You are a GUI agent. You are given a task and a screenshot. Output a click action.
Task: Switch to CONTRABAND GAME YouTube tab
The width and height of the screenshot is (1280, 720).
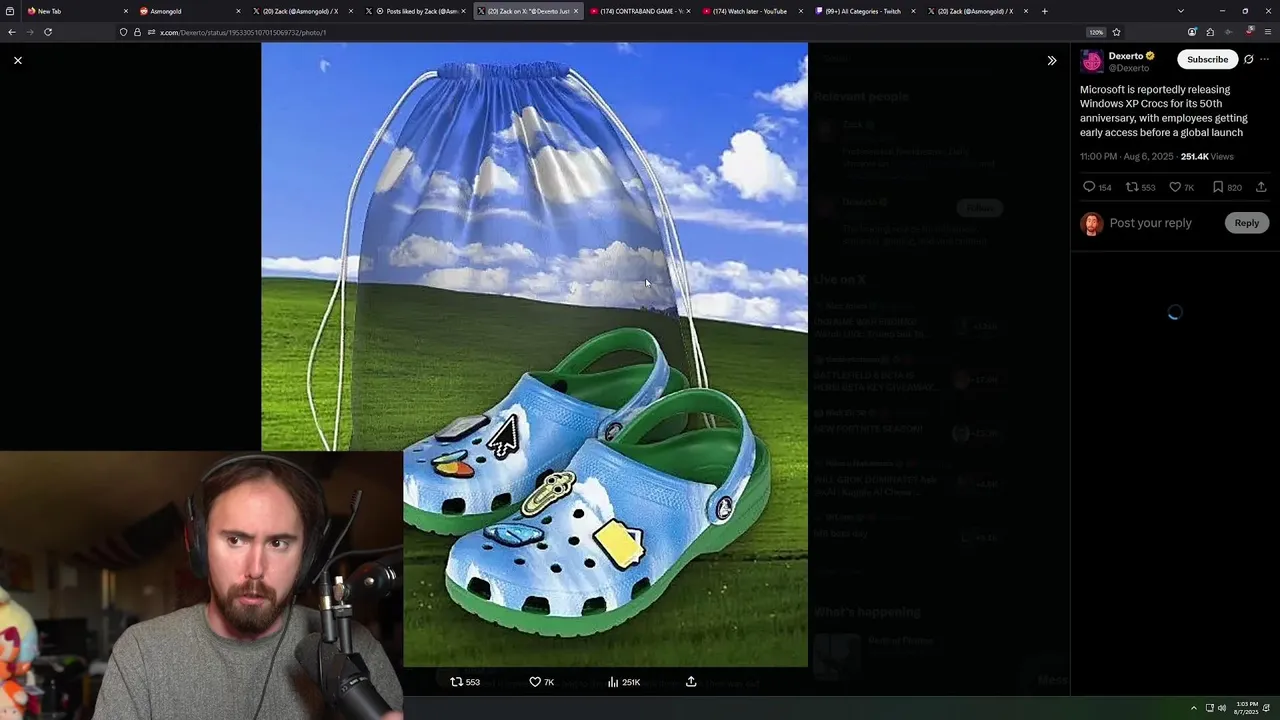pyautogui.click(x=638, y=11)
